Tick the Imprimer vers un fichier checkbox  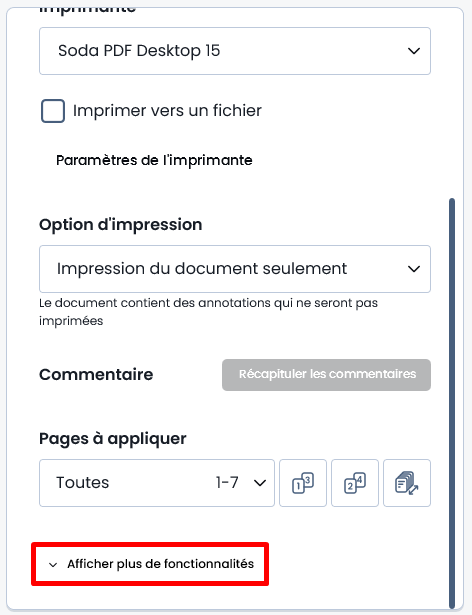(53, 111)
